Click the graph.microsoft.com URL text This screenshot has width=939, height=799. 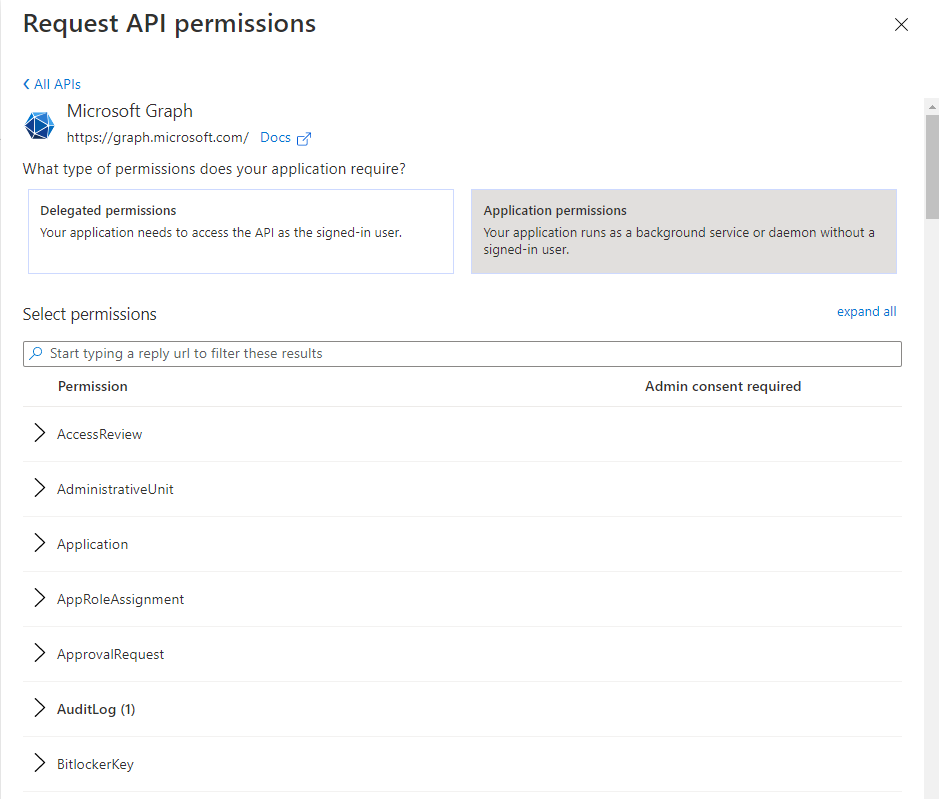tap(157, 138)
